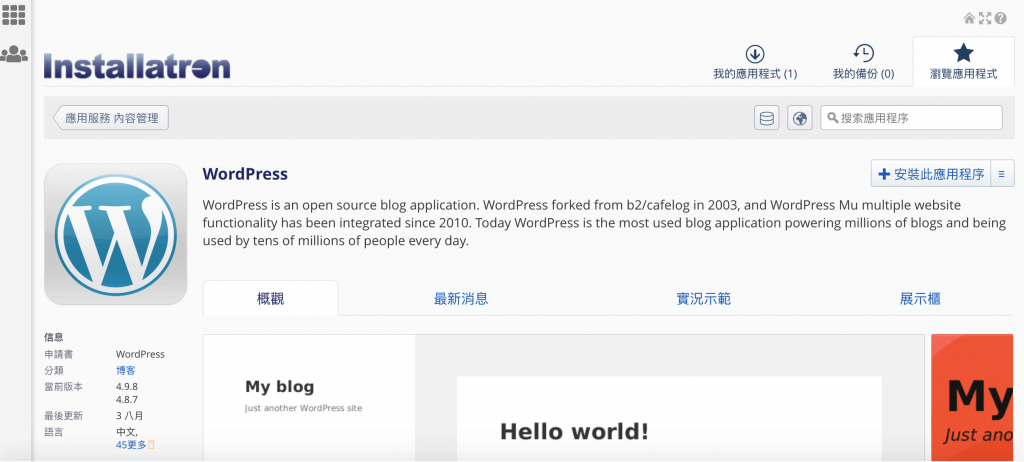1024x462 pixels.
Task: Click the globe icon button
Action: tap(799, 118)
